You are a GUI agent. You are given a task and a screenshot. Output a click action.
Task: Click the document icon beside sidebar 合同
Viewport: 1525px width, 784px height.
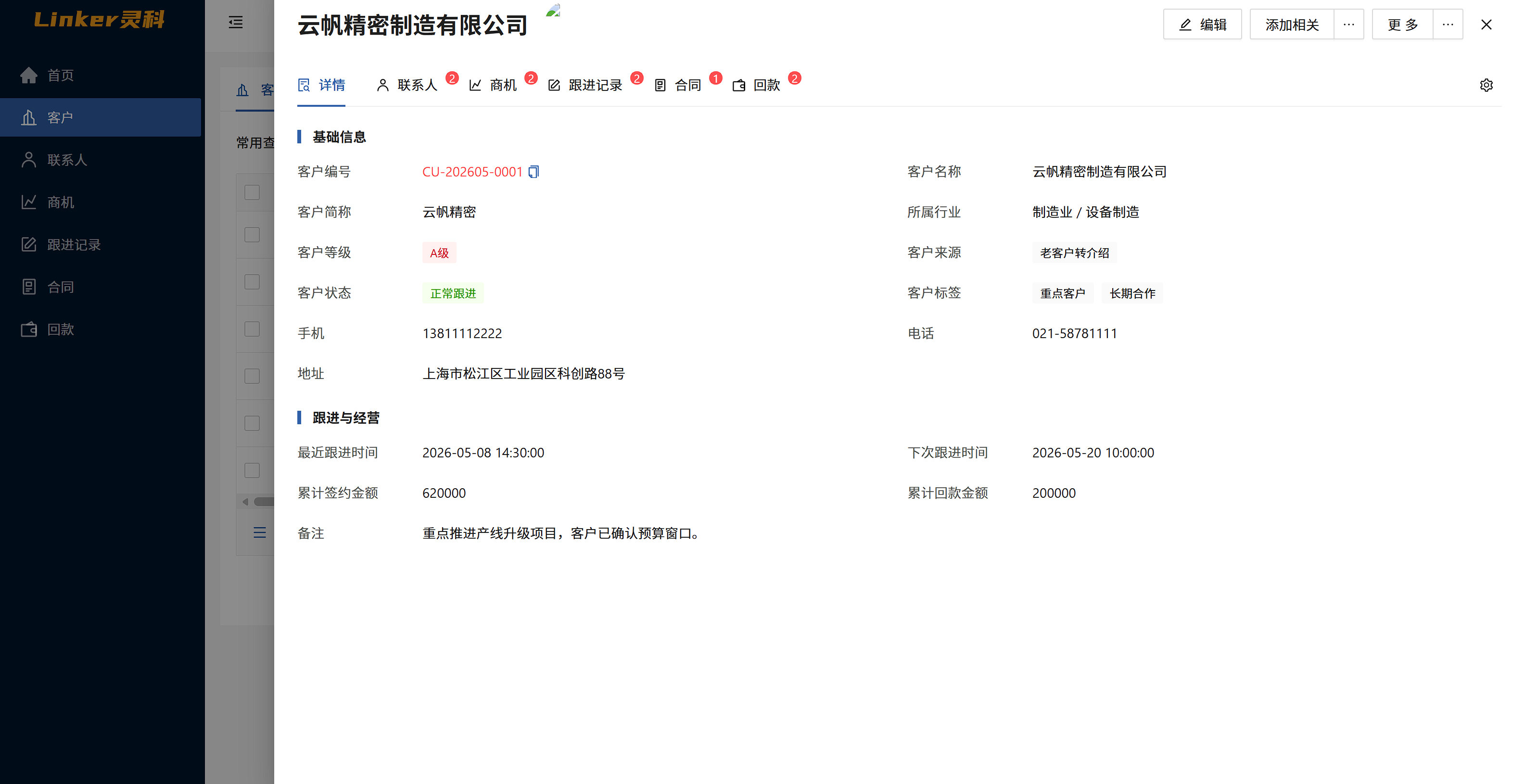coord(28,287)
